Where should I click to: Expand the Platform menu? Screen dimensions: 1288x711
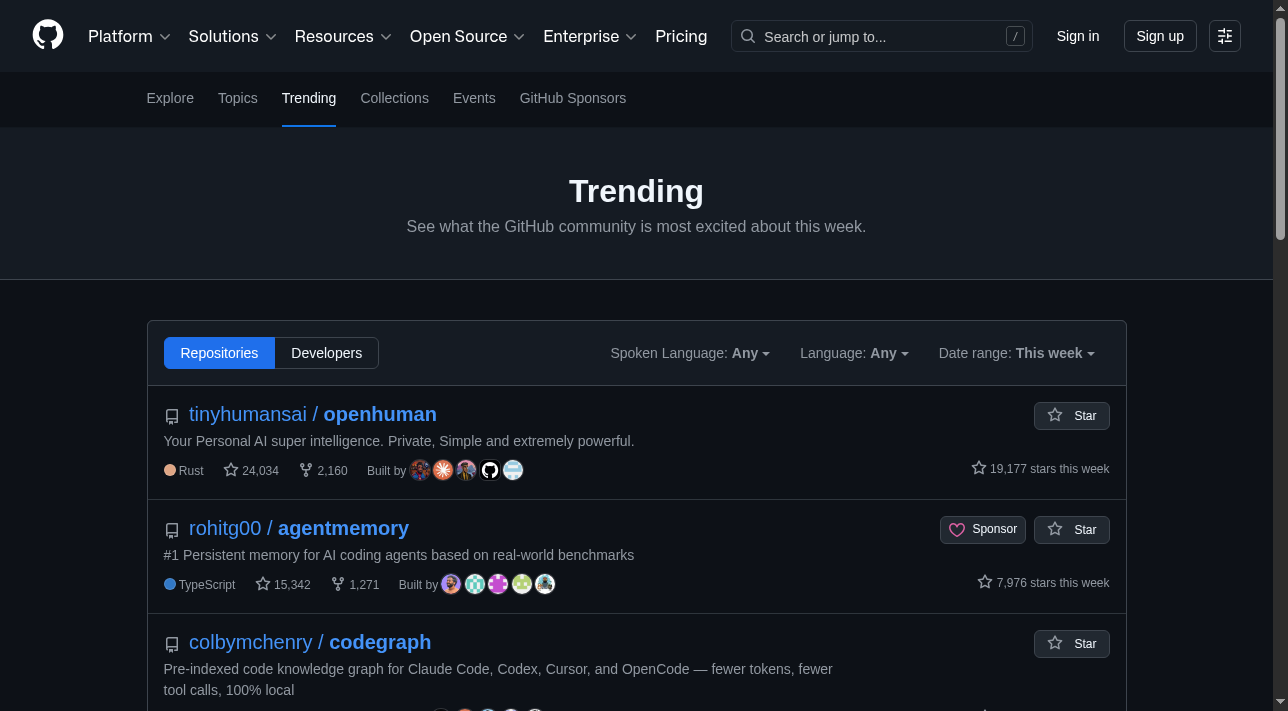point(129,36)
